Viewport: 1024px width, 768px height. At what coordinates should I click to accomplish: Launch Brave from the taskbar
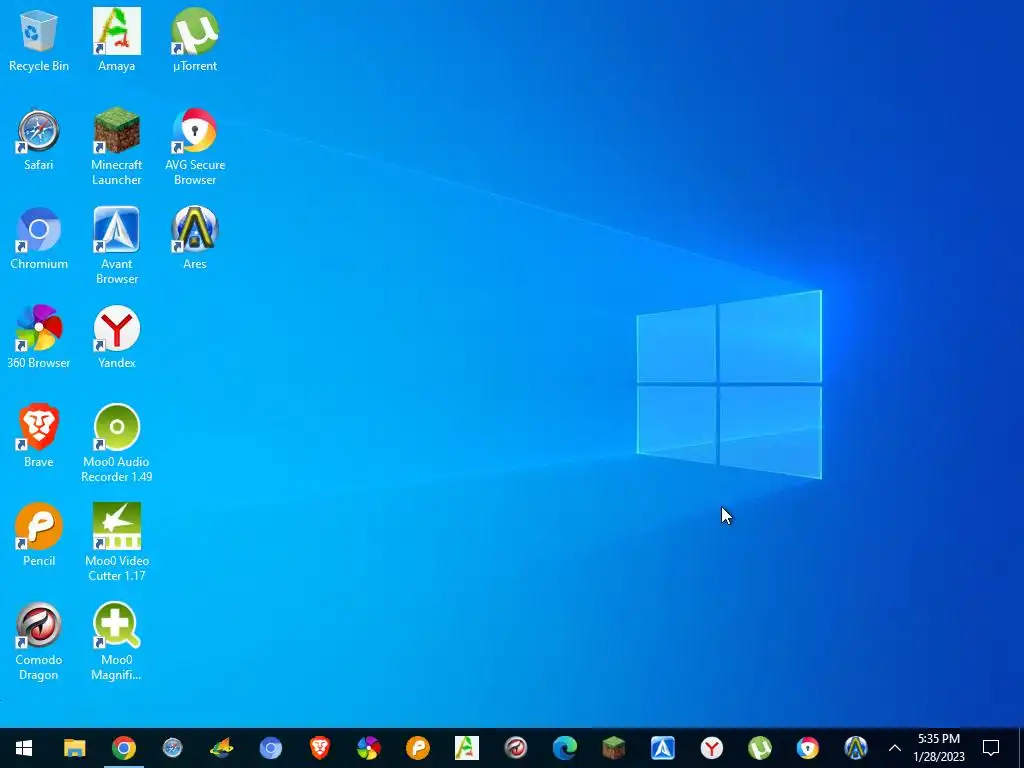point(319,748)
